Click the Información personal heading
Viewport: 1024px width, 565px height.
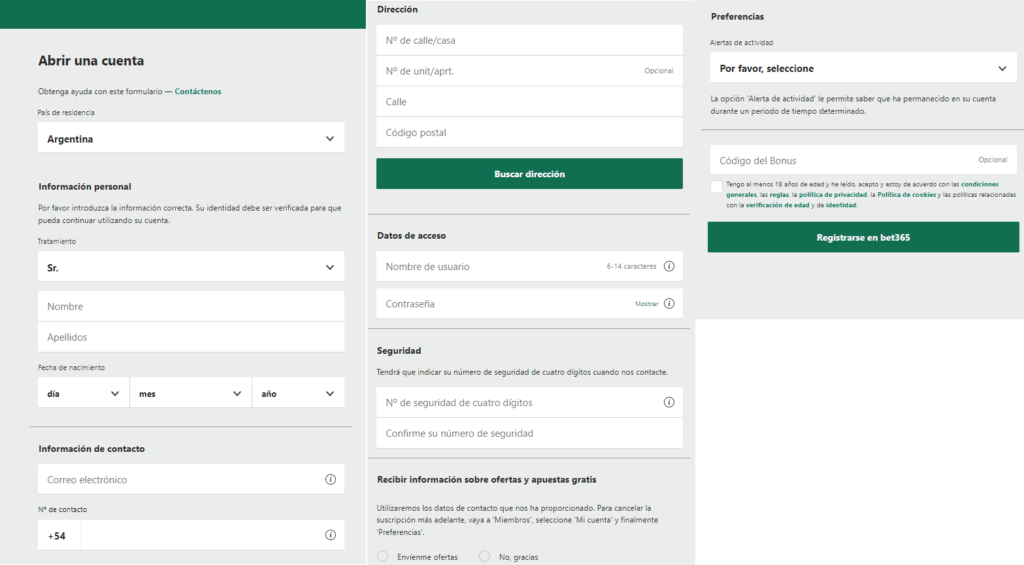coord(85,187)
